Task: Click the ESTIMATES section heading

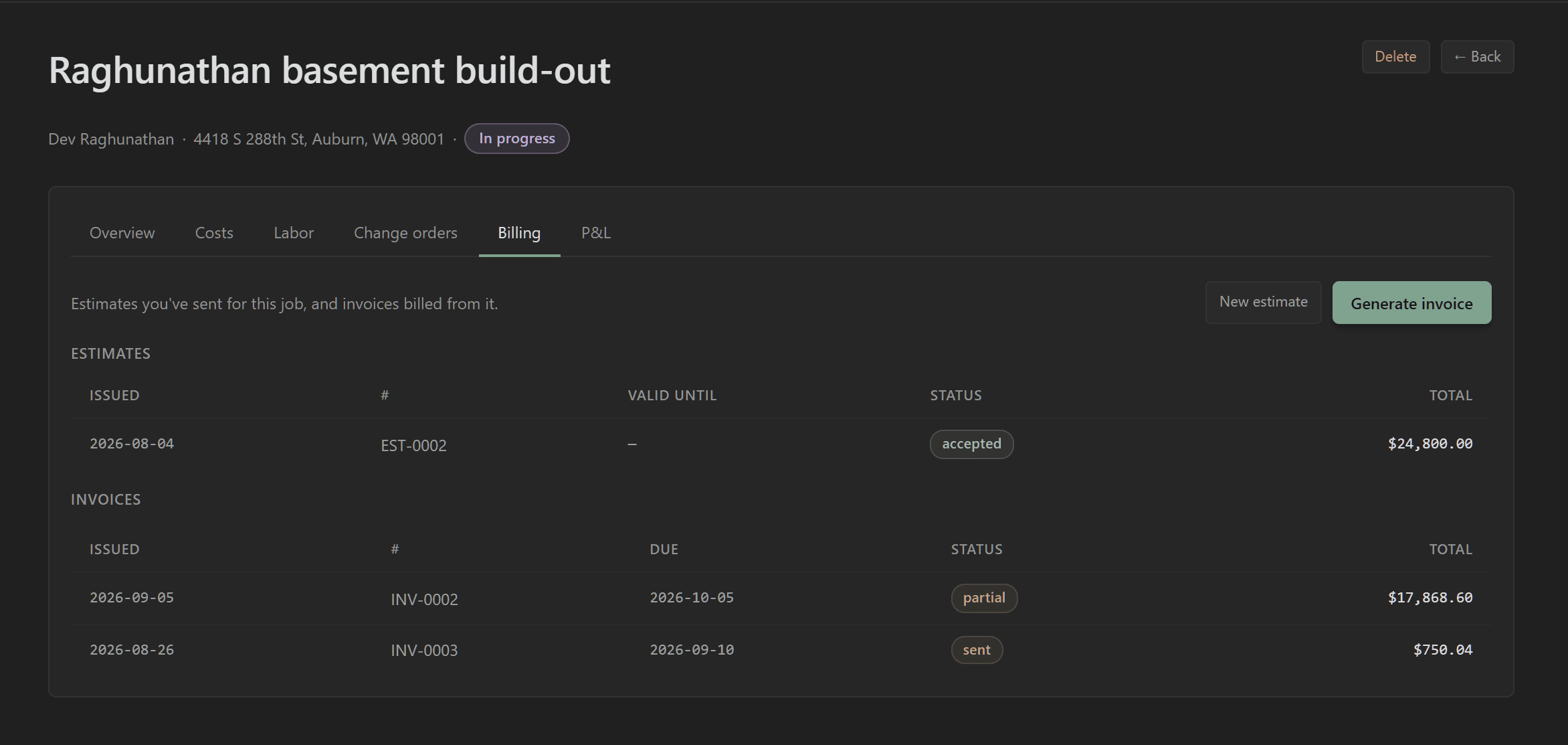Action: [110, 353]
